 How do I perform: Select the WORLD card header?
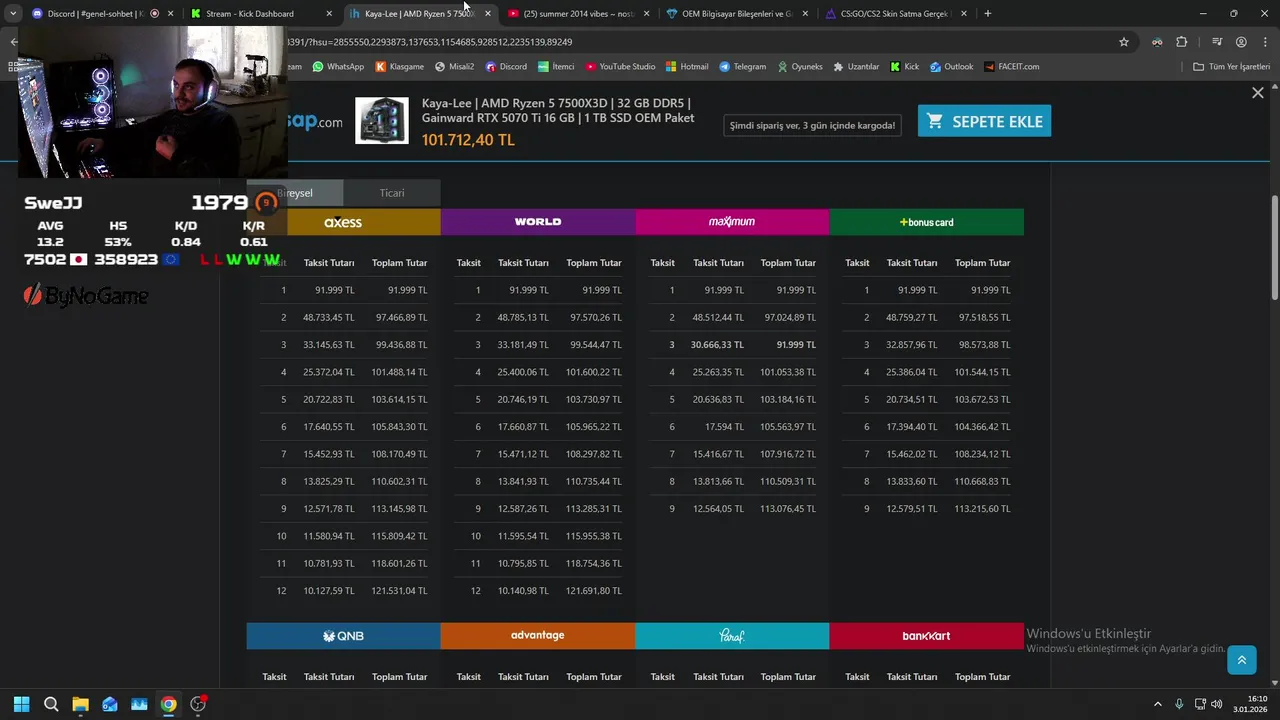click(x=537, y=222)
